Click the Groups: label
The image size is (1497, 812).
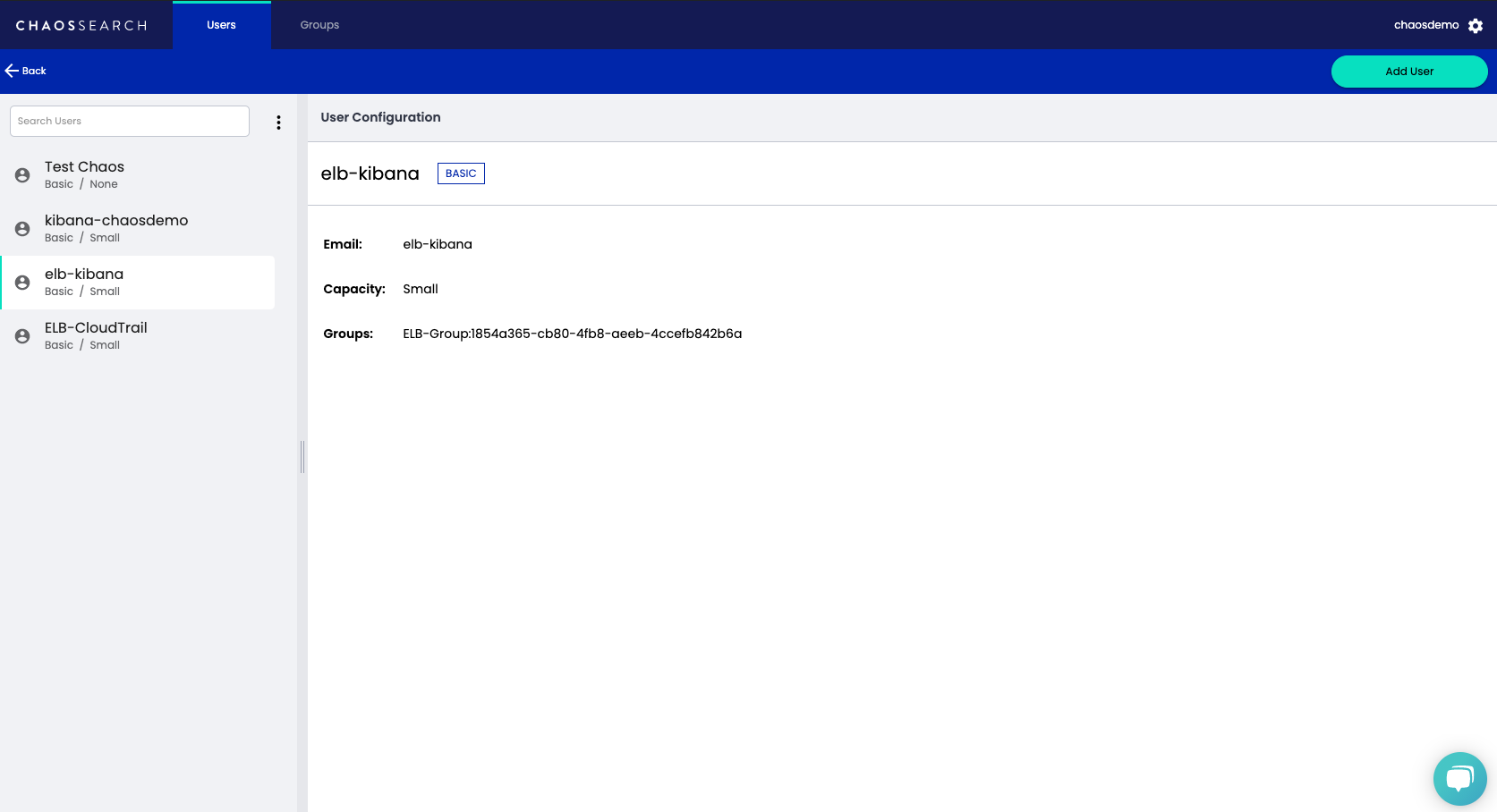pyautogui.click(x=348, y=334)
